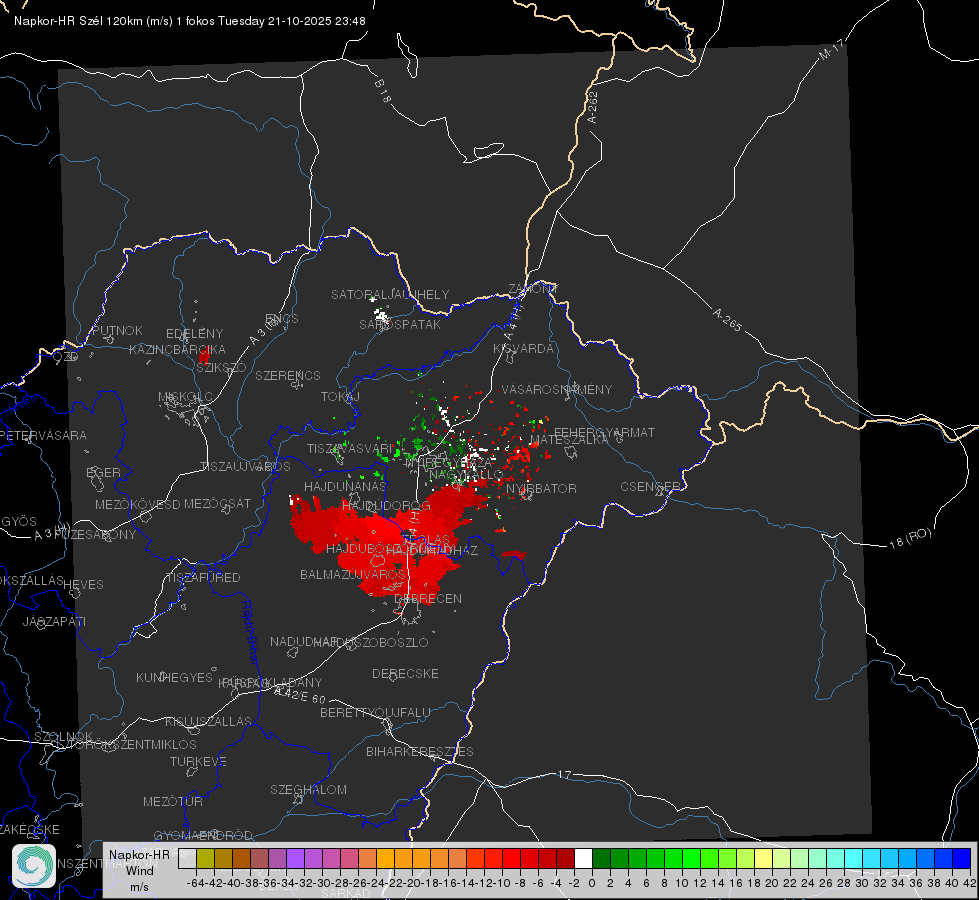Click the MÁTÉSZALKA label
Viewport: 979px width, 900px height.
(x=569, y=440)
